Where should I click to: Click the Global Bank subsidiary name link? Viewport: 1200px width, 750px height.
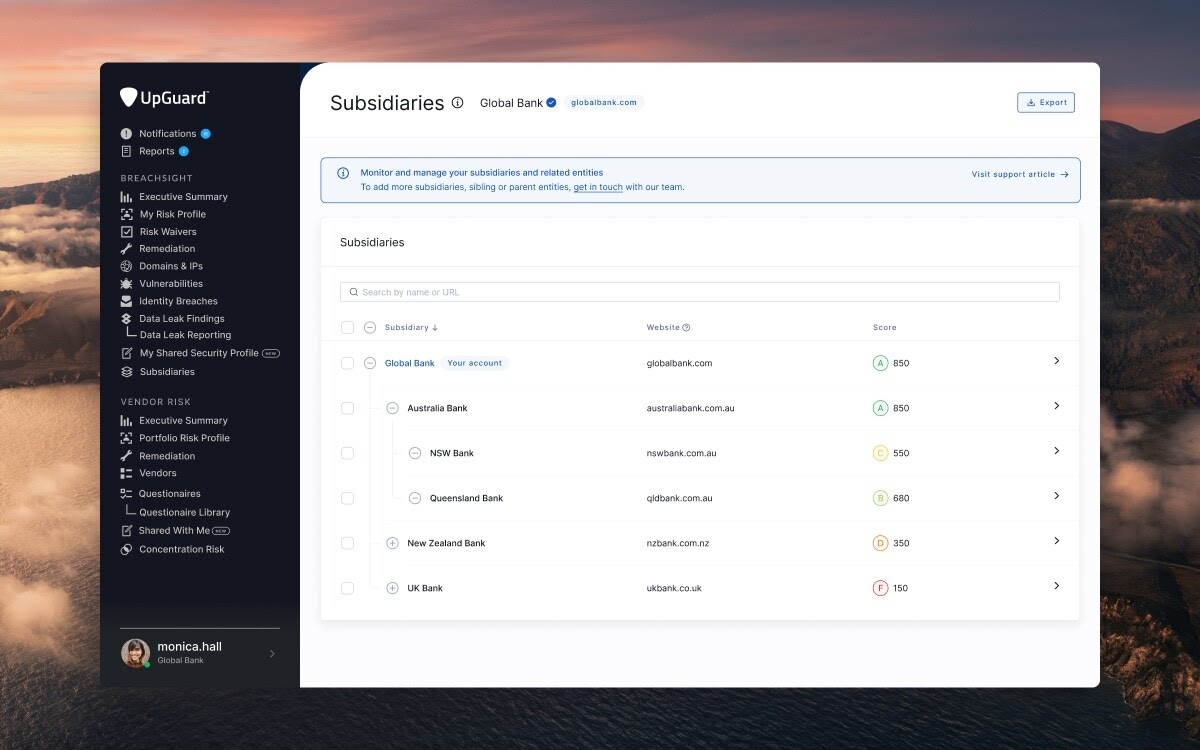[410, 363]
